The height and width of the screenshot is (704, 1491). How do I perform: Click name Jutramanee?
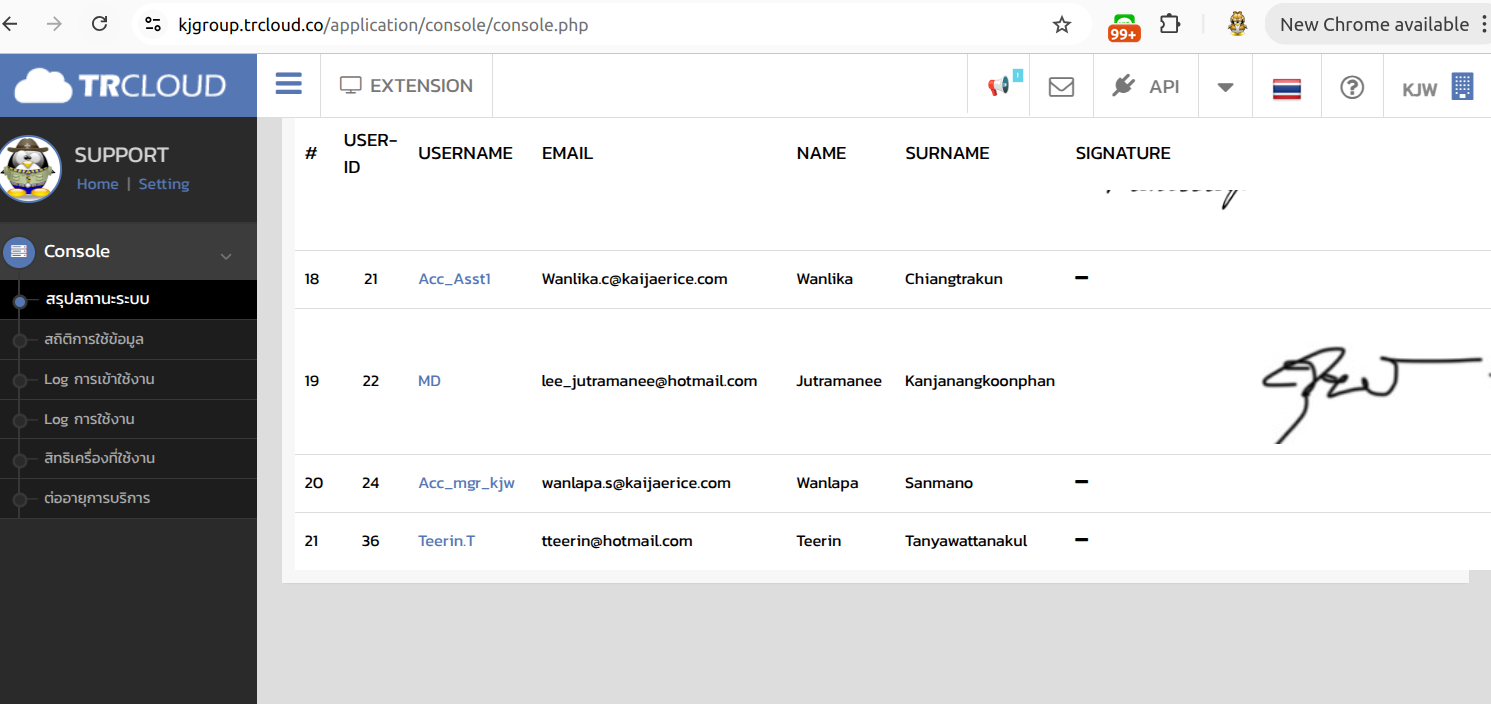pyautogui.click(x=839, y=381)
